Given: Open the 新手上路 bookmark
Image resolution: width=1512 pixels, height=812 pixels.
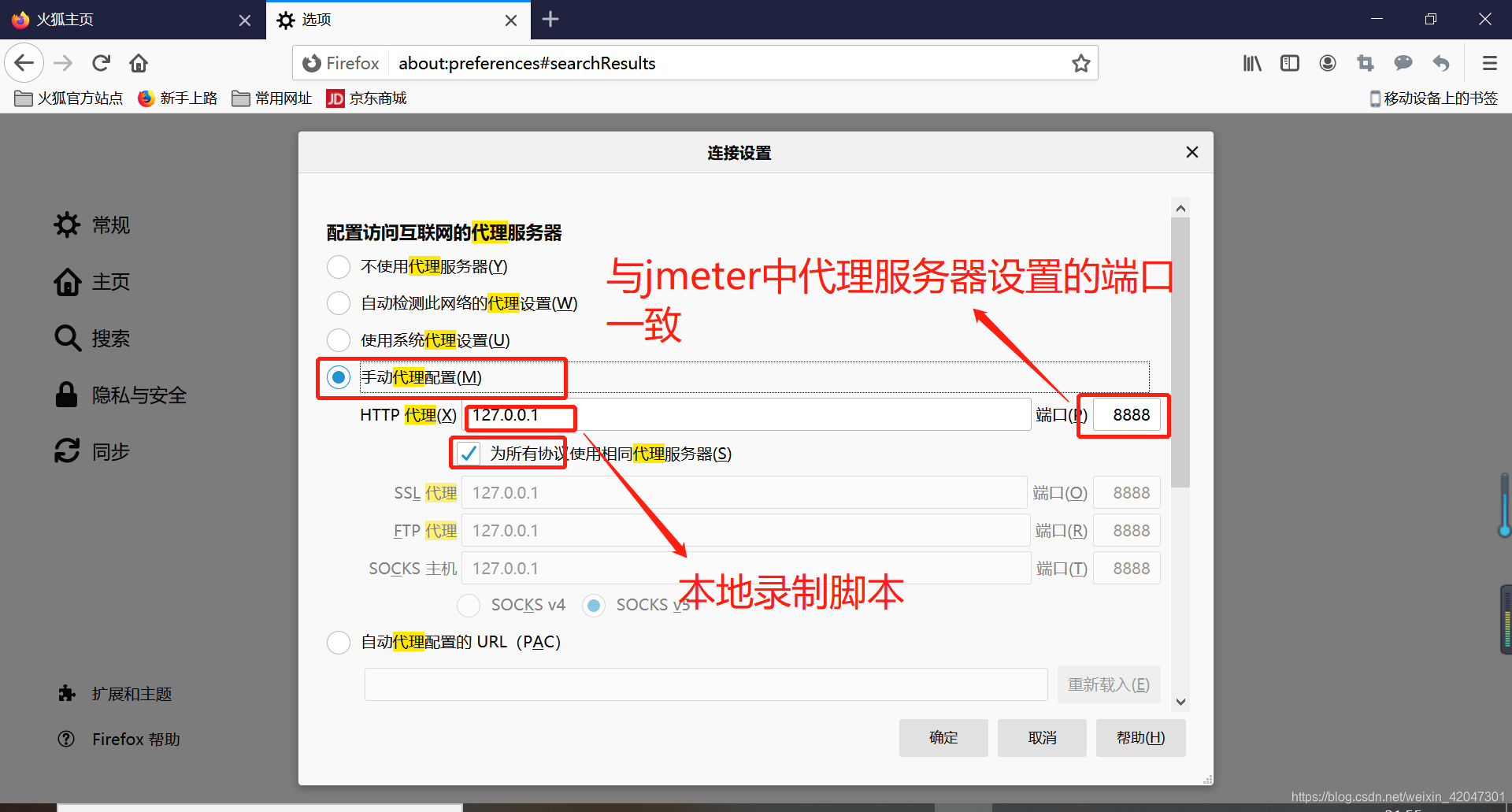Looking at the screenshot, I should pyautogui.click(x=178, y=98).
